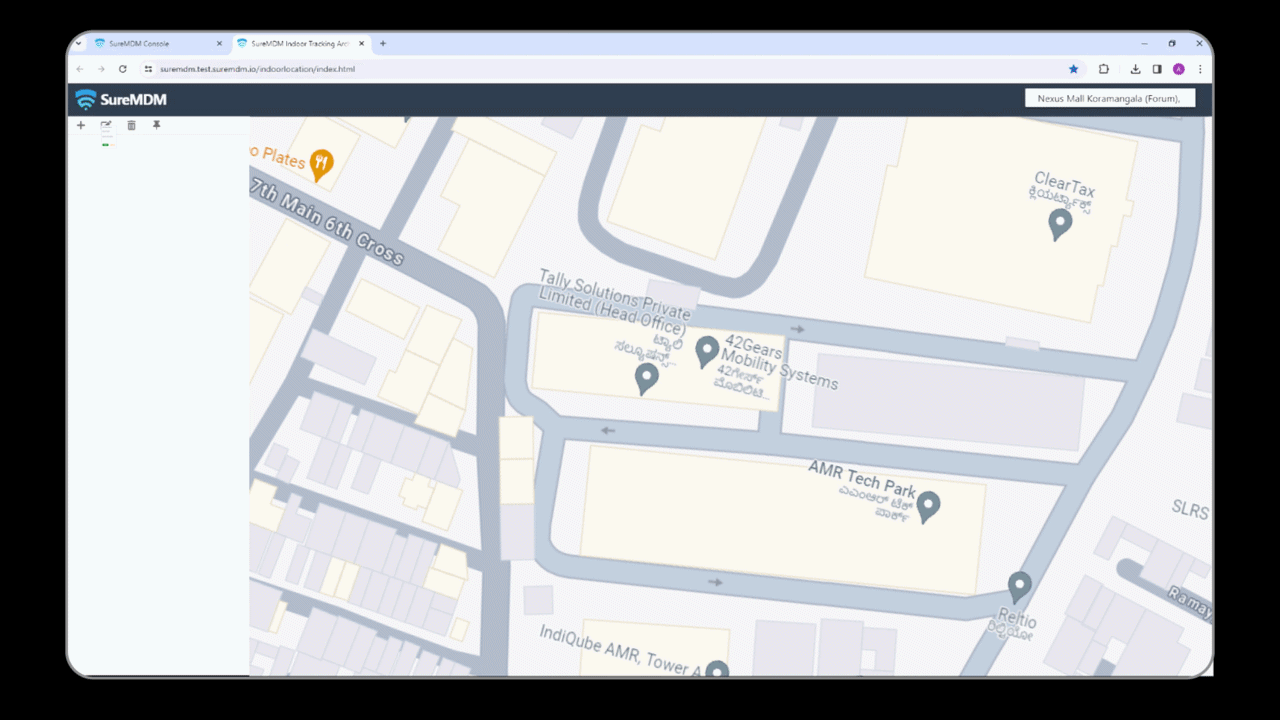Screen dimensions: 1280x720
Task: Click the SLRS label on the map
Action: pos(1190,511)
